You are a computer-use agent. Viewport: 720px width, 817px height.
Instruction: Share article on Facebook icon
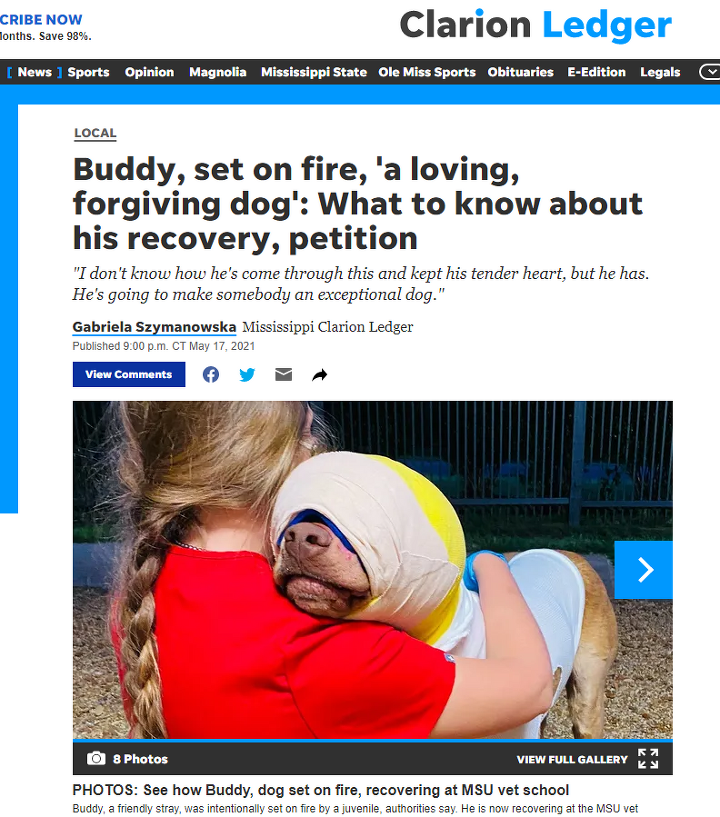coord(210,375)
